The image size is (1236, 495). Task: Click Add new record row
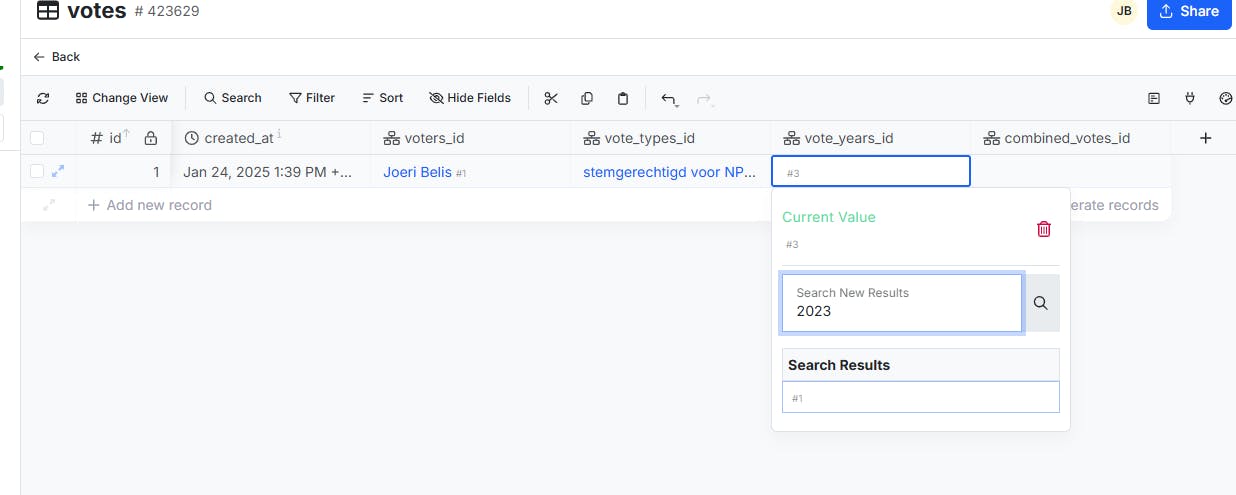(x=150, y=205)
